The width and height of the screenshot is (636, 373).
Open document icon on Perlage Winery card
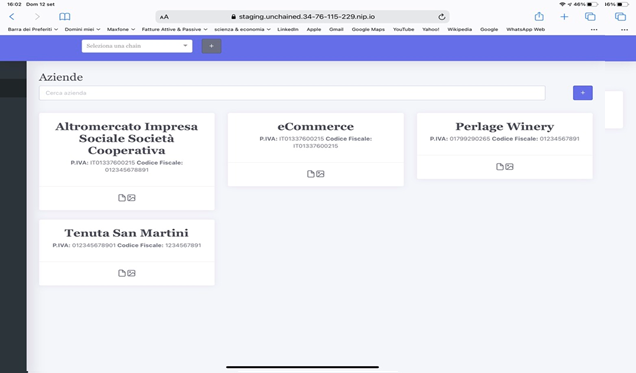(500, 167)
